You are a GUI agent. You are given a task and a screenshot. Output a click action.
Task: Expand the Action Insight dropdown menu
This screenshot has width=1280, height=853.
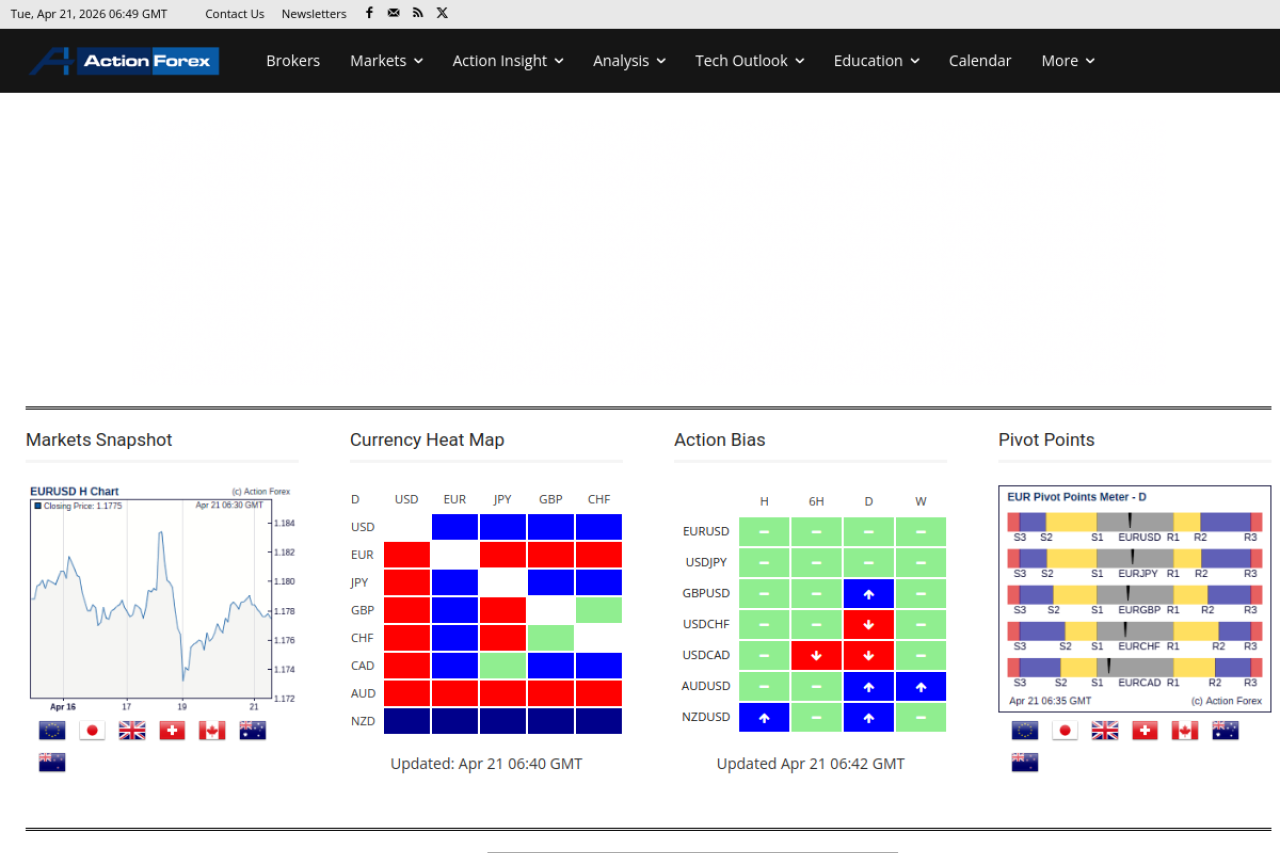508,61
